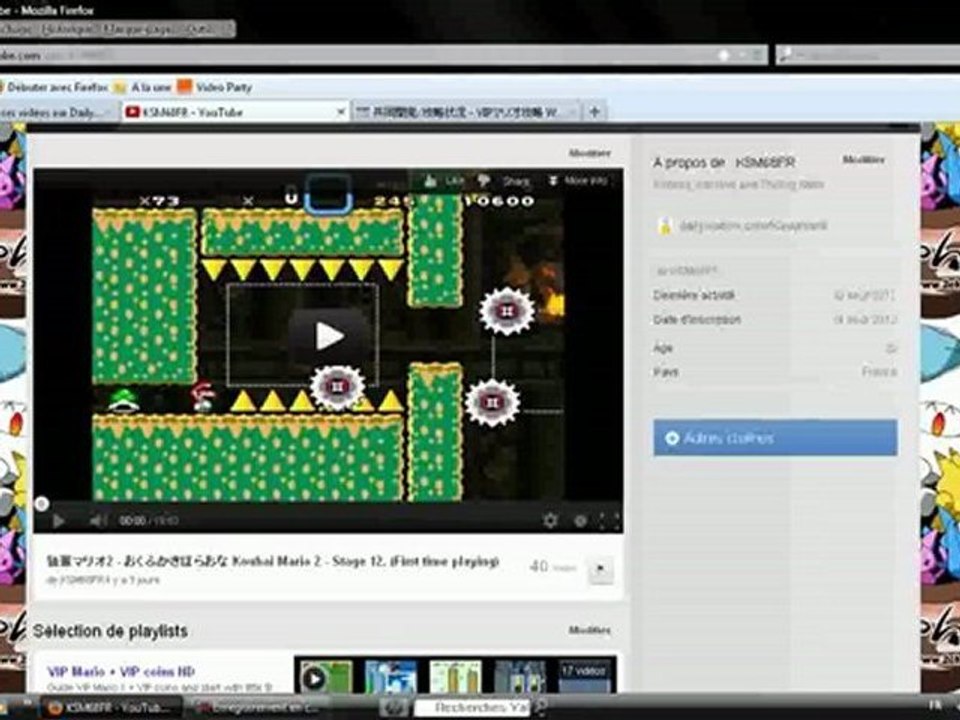The height and width of the screenshot is (720, 960).
Task: Mute the video using the speaker icon
Action: 97,521
